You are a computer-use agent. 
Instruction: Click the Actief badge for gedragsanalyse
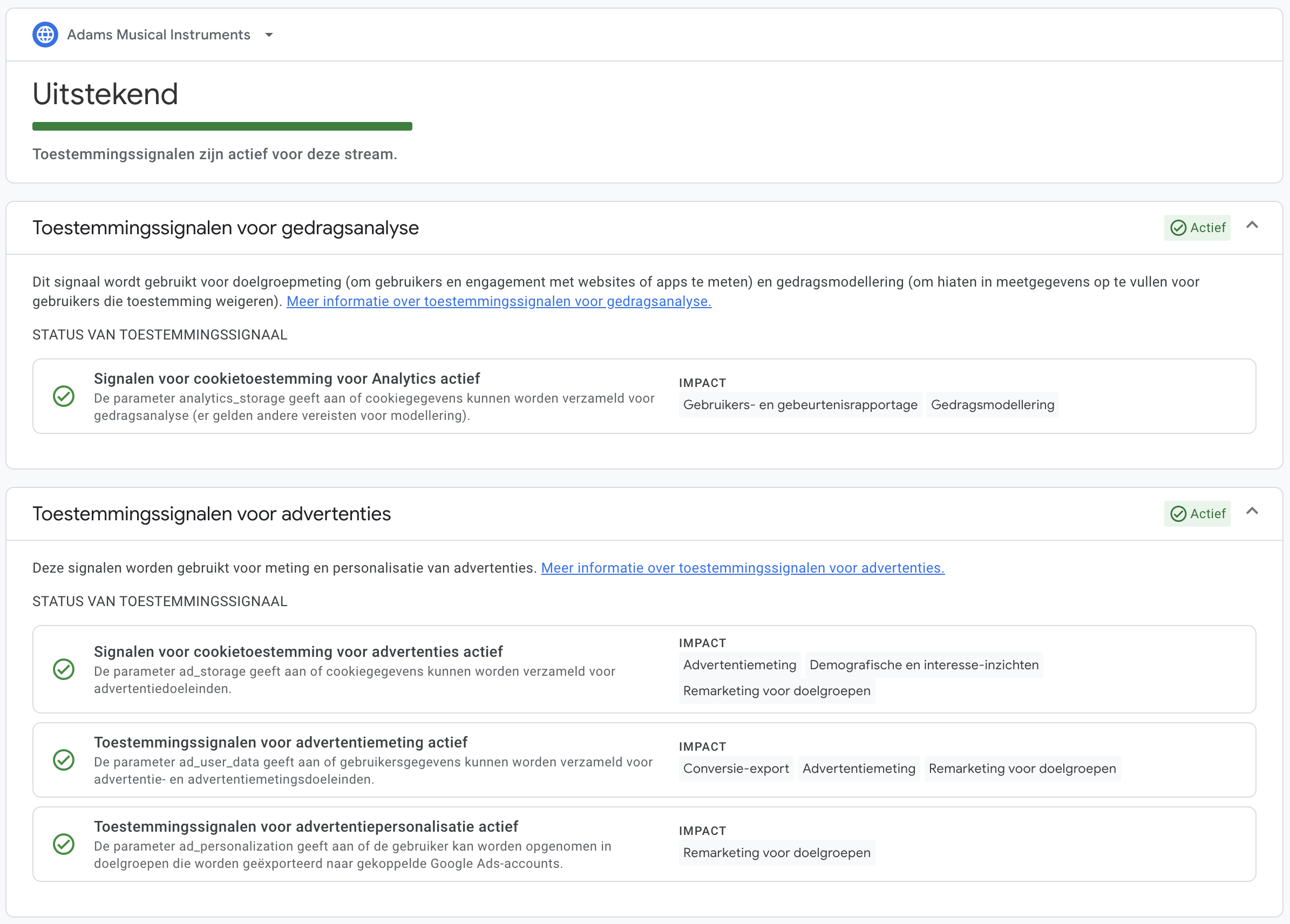1197,228
